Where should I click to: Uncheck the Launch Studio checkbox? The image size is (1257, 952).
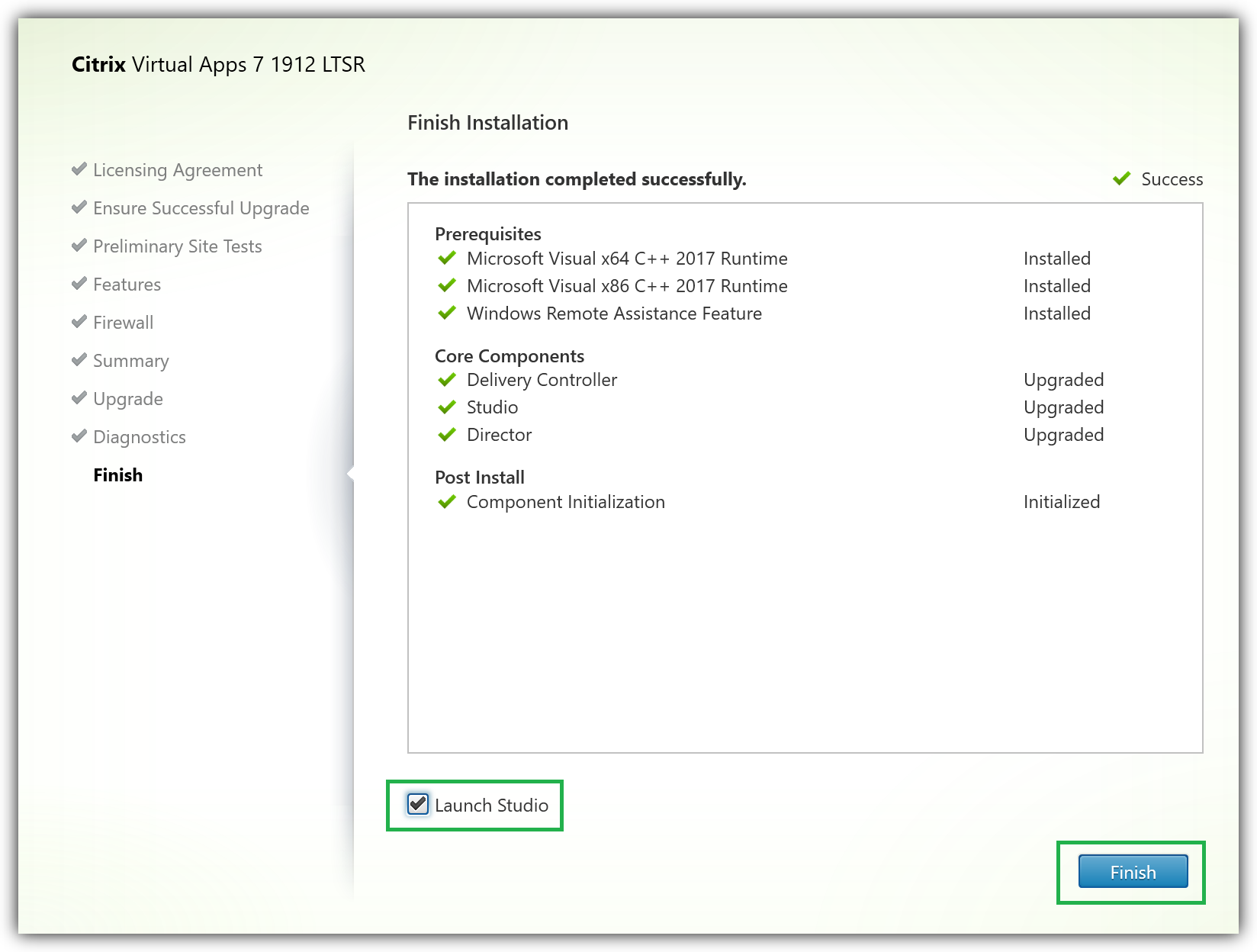click(418, 804)
